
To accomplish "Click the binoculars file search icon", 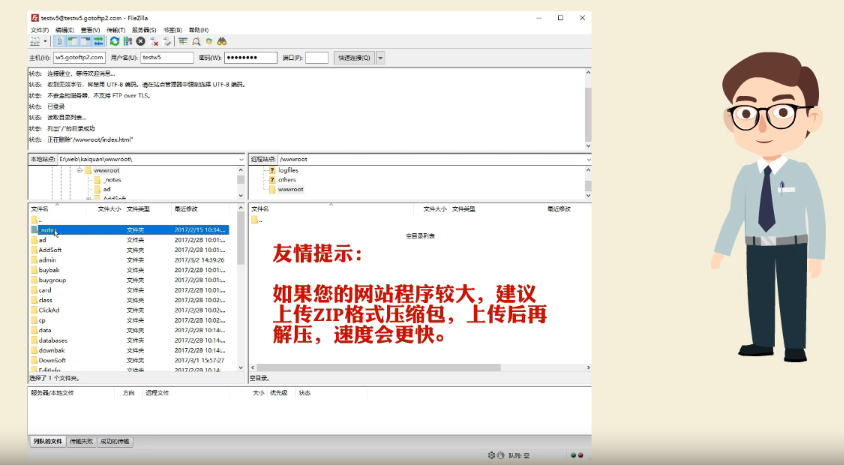I will point(222,41).
